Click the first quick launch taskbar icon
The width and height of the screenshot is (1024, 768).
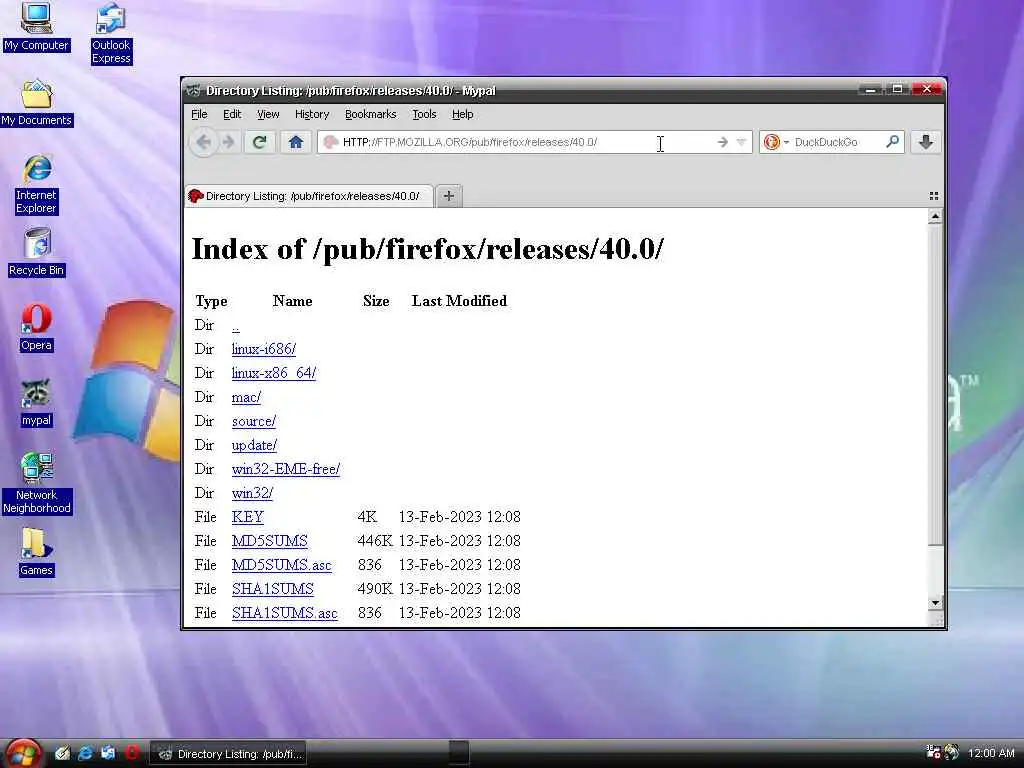click(62, 753)
